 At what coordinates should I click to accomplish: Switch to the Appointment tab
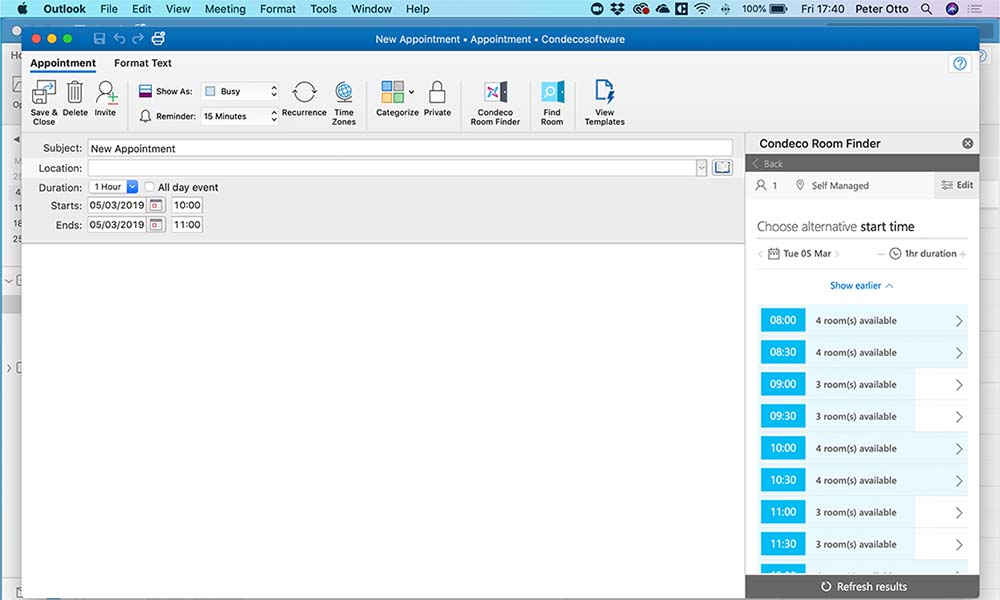63,63
